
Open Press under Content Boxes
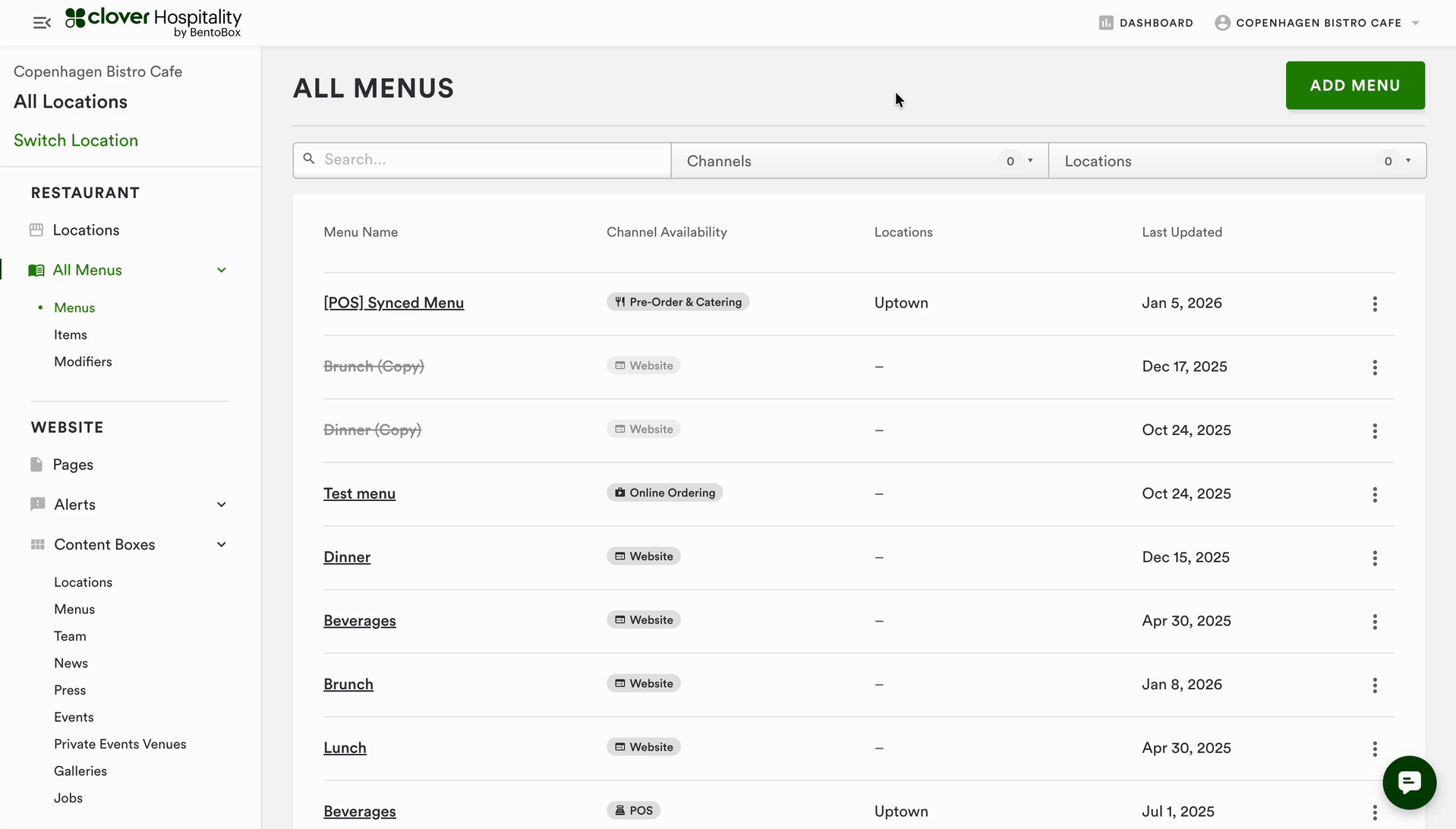point(70,690)
